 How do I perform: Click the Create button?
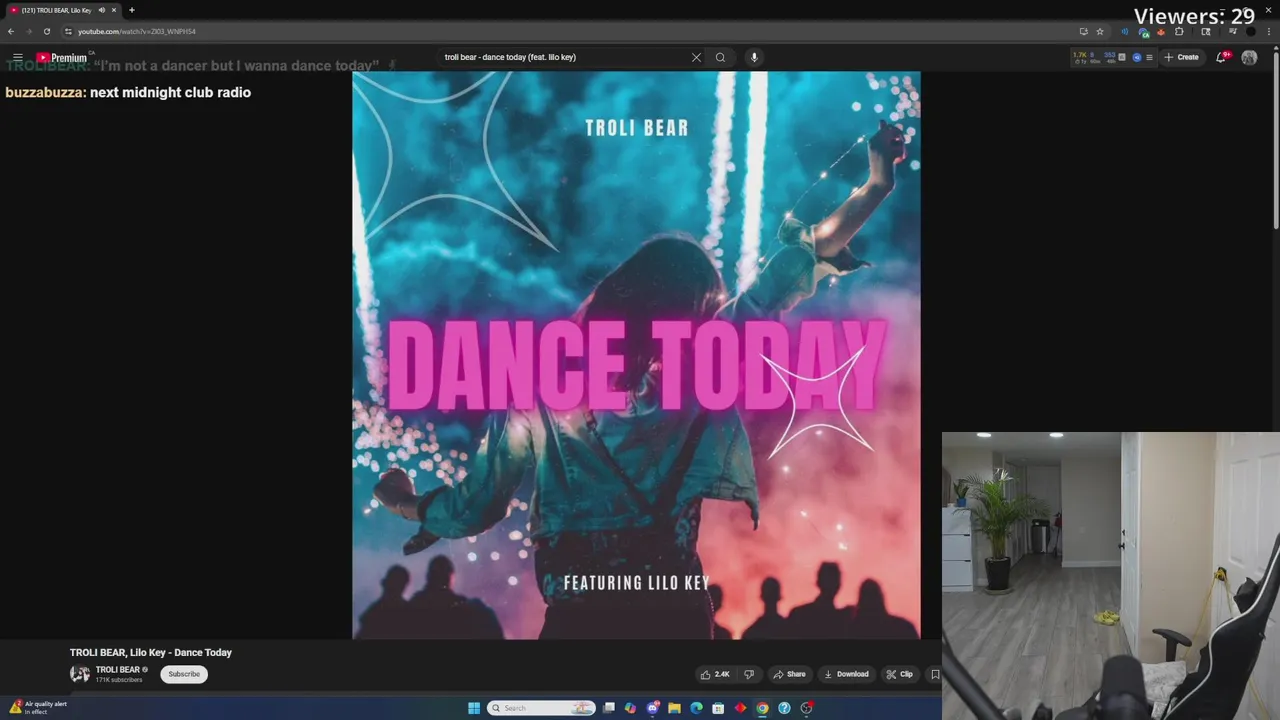1181,57
